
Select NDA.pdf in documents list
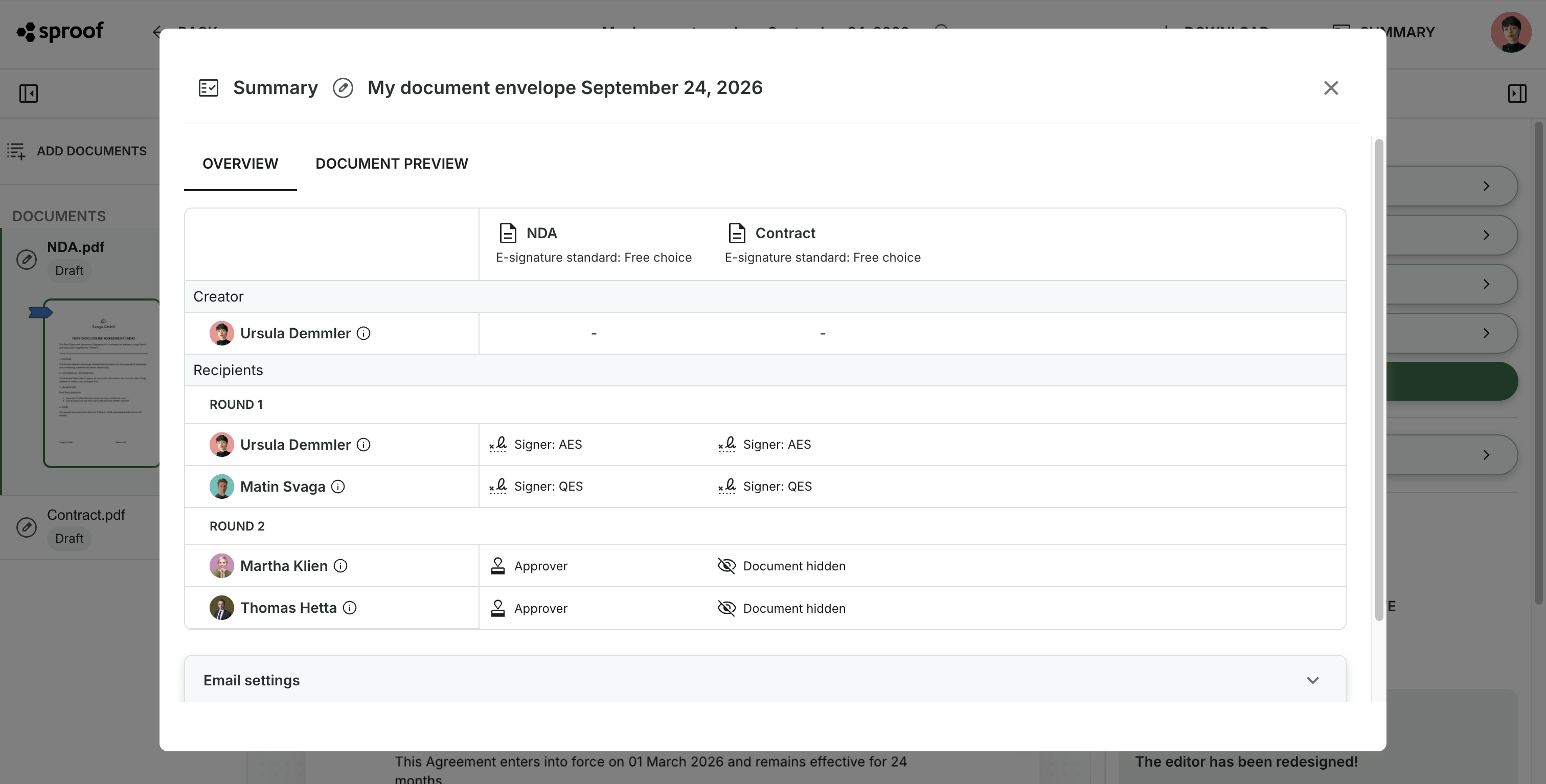click(x=76, y=247)
